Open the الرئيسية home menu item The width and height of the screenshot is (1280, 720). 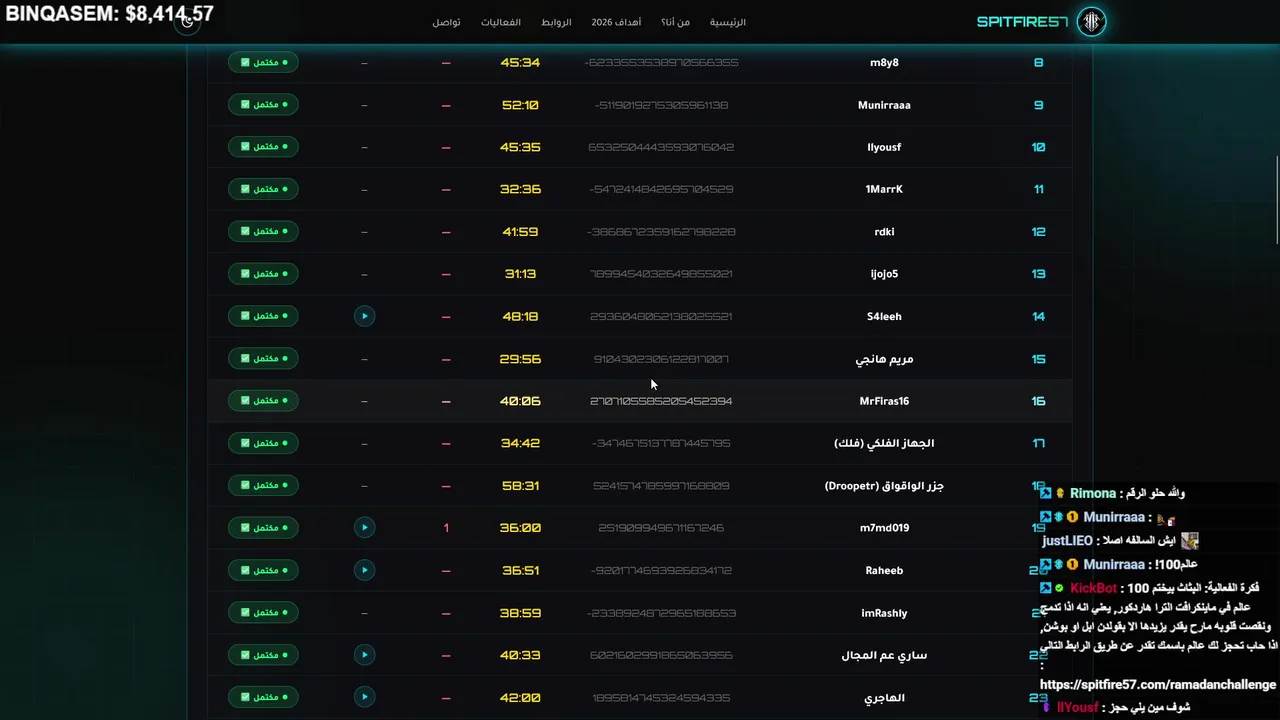point(727,22)
